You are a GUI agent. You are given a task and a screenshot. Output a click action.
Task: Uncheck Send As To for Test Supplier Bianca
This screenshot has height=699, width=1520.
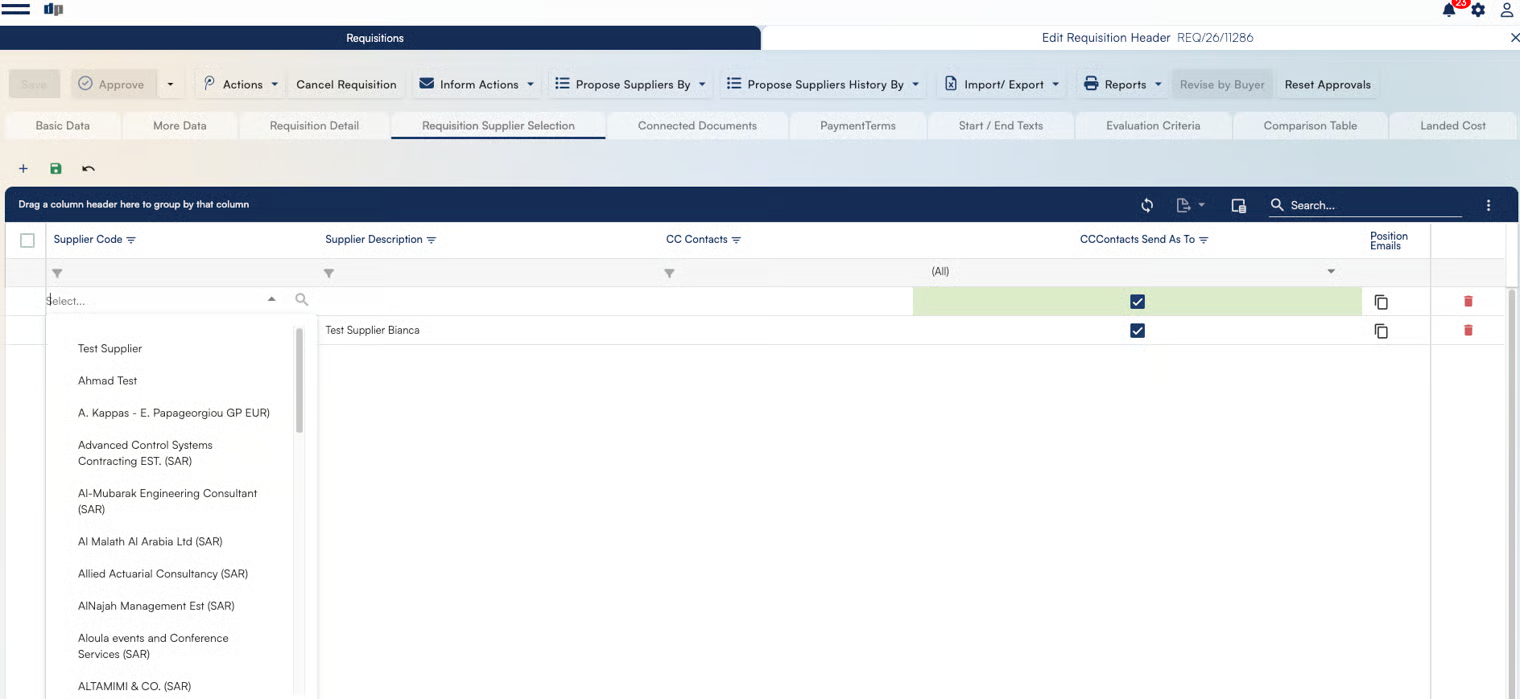1137,331
